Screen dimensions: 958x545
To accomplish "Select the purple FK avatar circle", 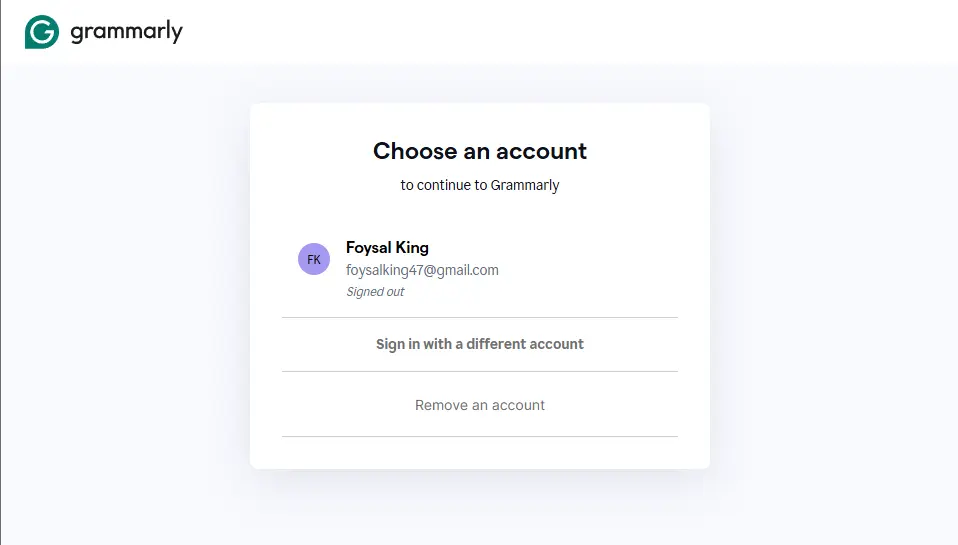I will [314, 259].
